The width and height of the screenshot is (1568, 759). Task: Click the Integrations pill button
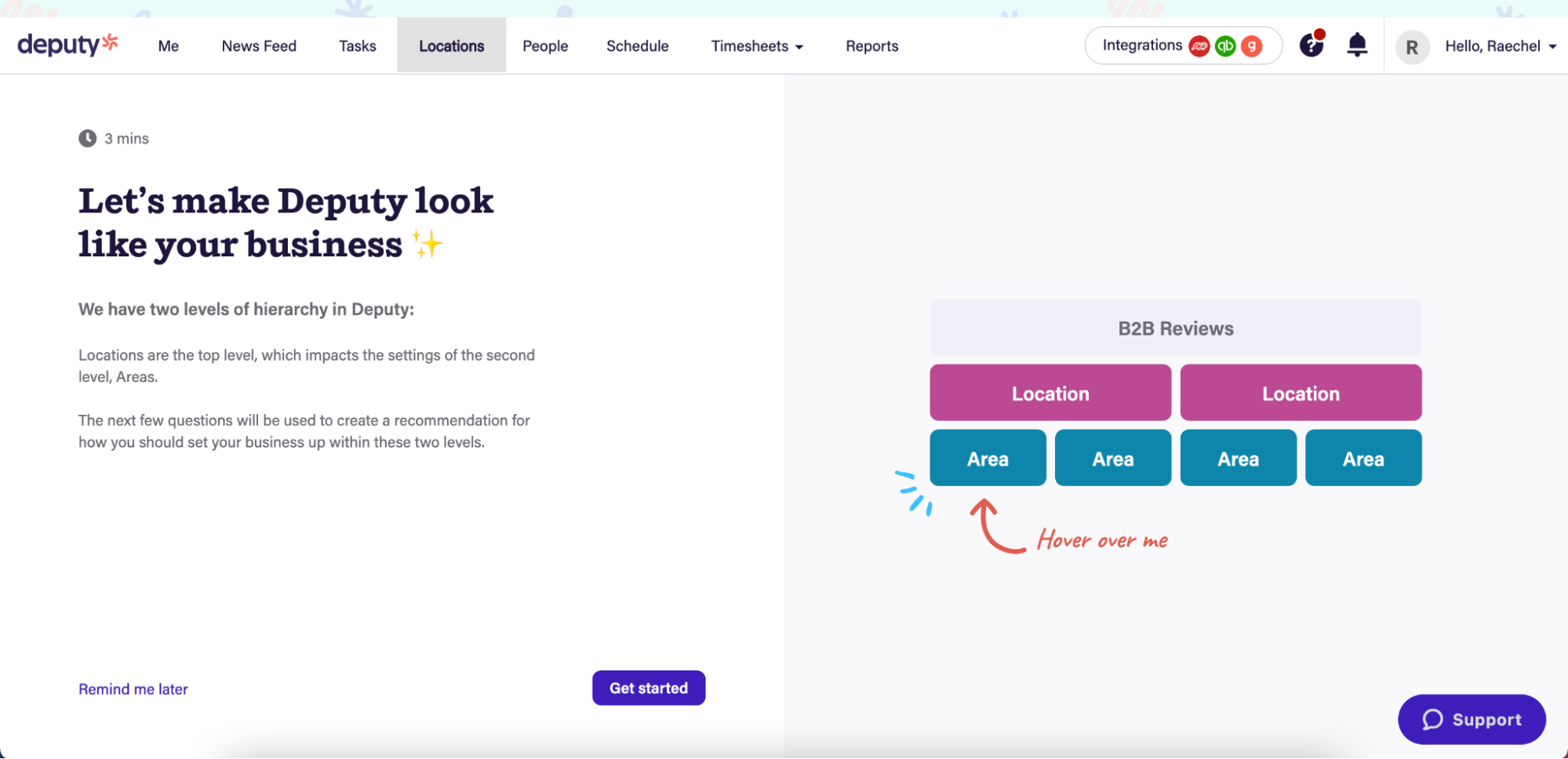pyautogui.click(x=1141, y=45)
